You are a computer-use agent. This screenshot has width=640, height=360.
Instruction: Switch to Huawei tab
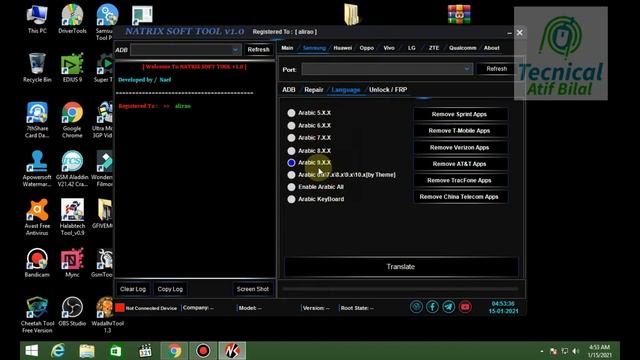click(x=342, y=48)
